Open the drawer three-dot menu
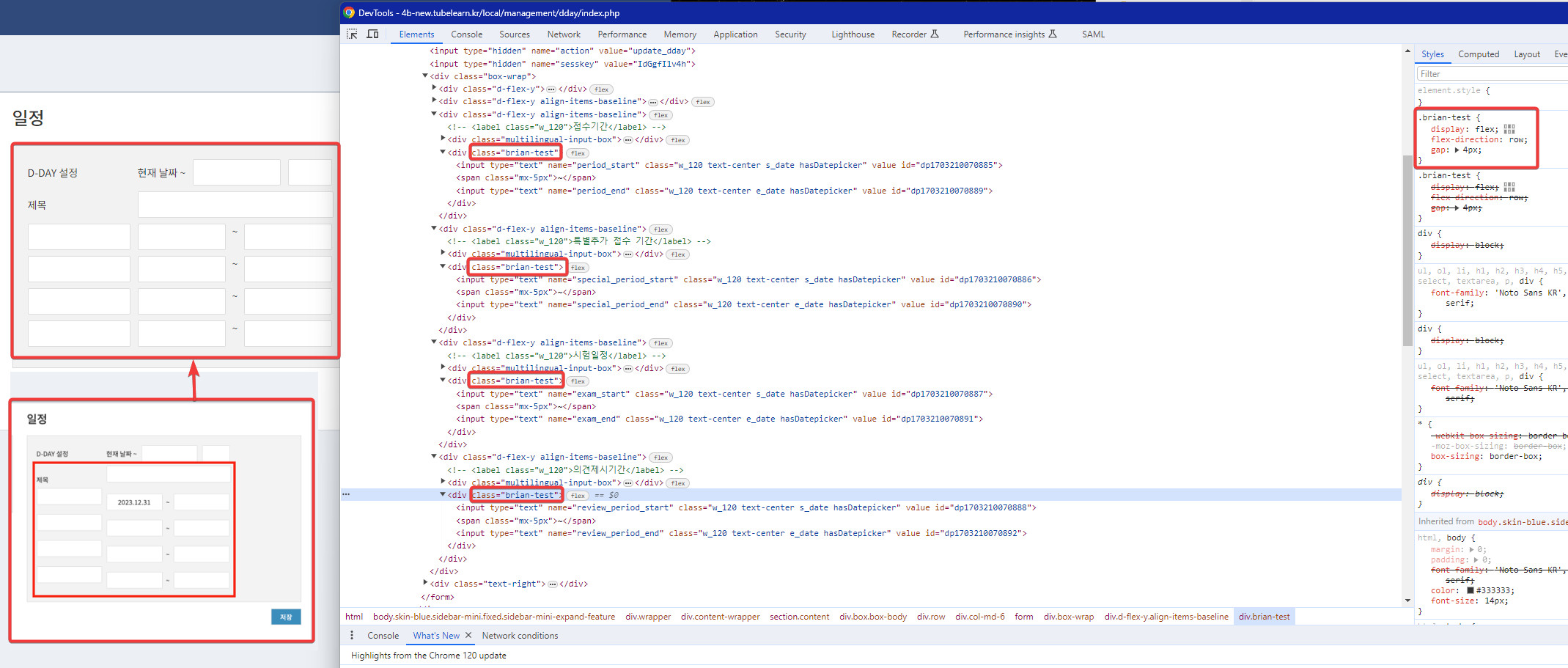Viewport: 1568px width, 668px height. (x=352, y=635)
